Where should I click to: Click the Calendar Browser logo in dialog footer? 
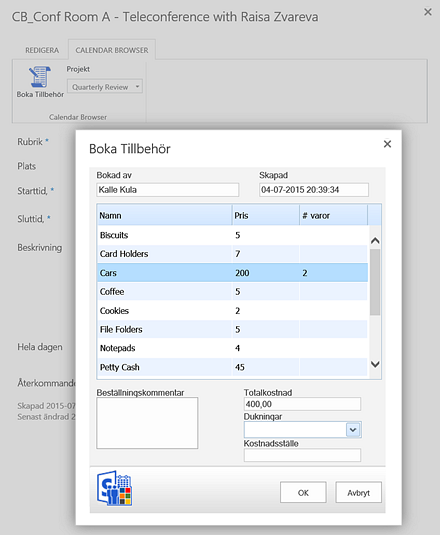(x=114, y=488)
